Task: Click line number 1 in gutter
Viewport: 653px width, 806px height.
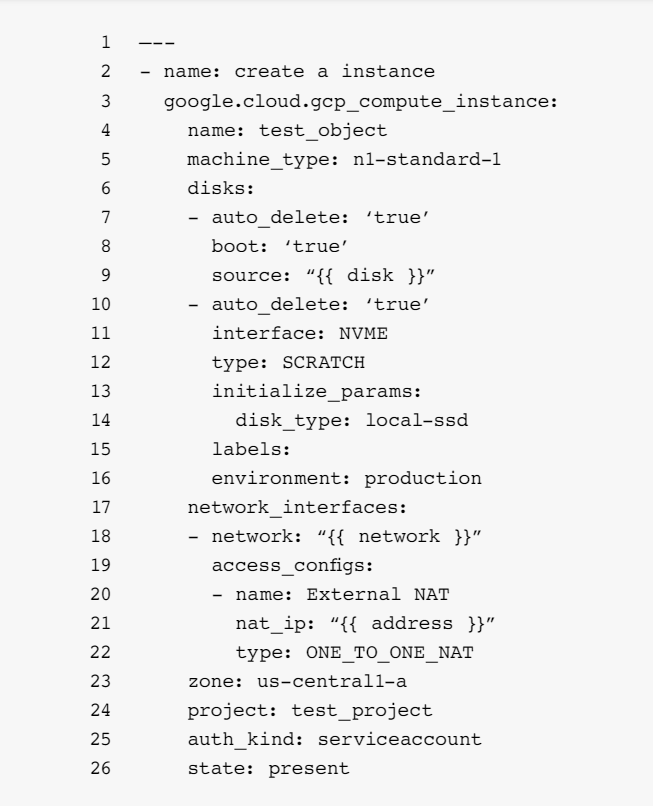Action: click(x=105, y=42)
